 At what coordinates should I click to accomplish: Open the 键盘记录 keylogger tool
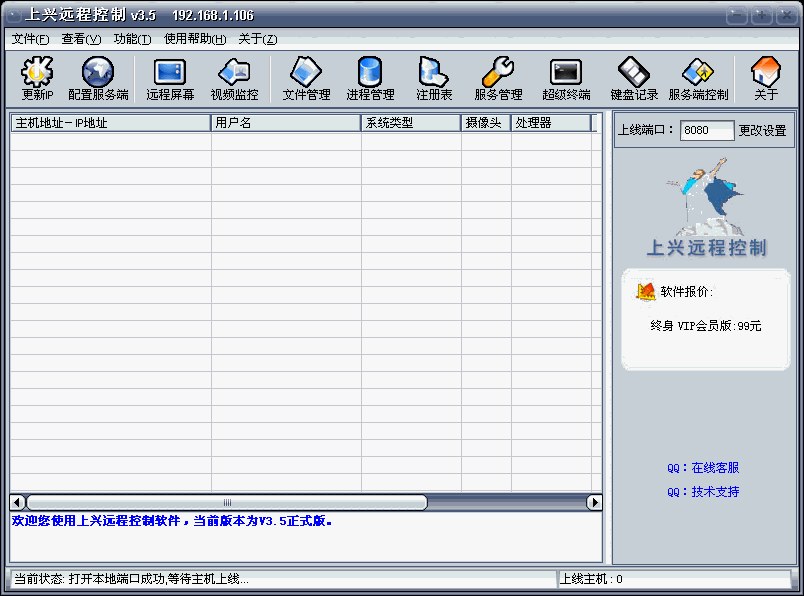634,78
